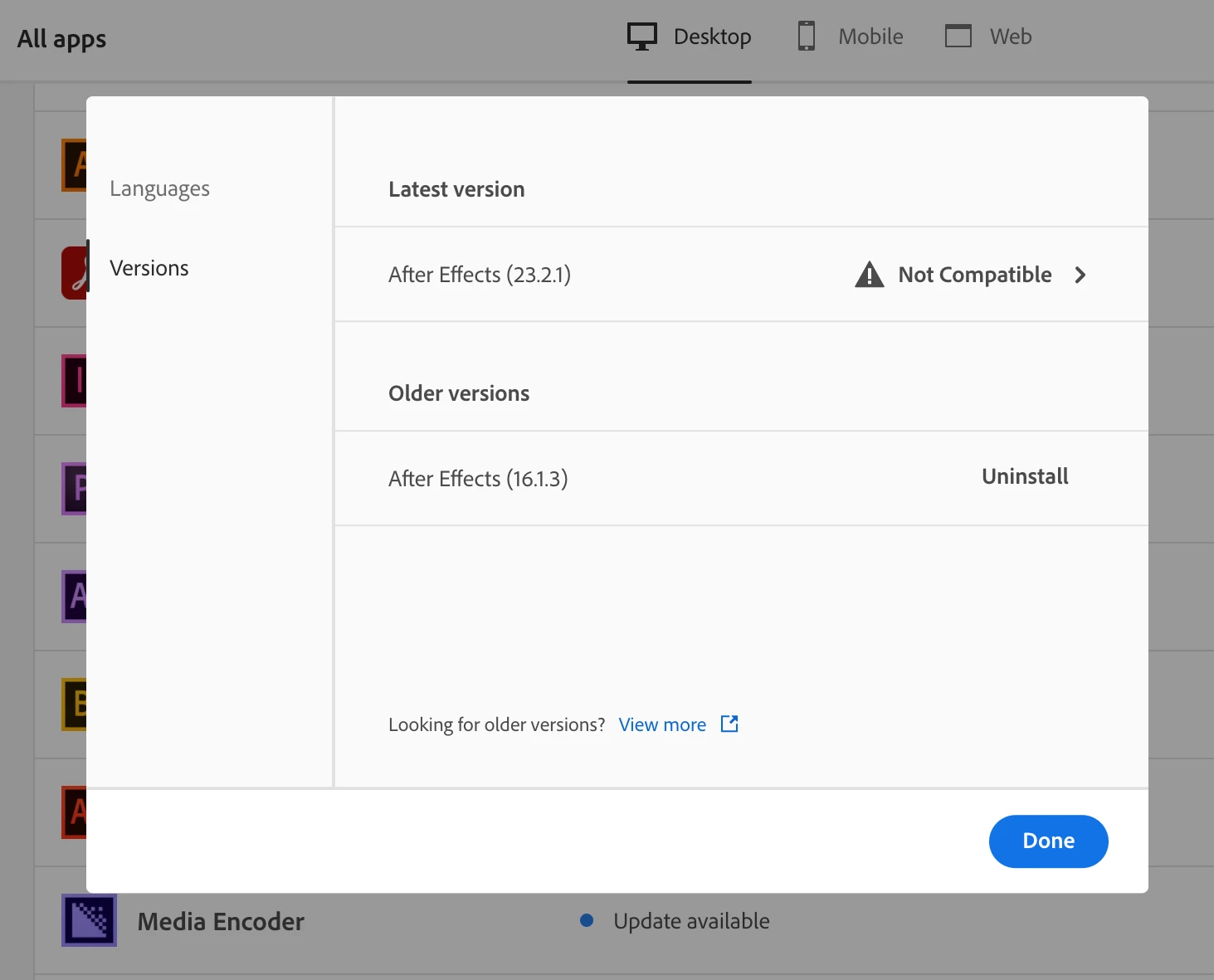Image resolution: width=1214 pixels, height=980 pixels.
Task: Switch to the Mobile tab
Action: pos(851,37)
